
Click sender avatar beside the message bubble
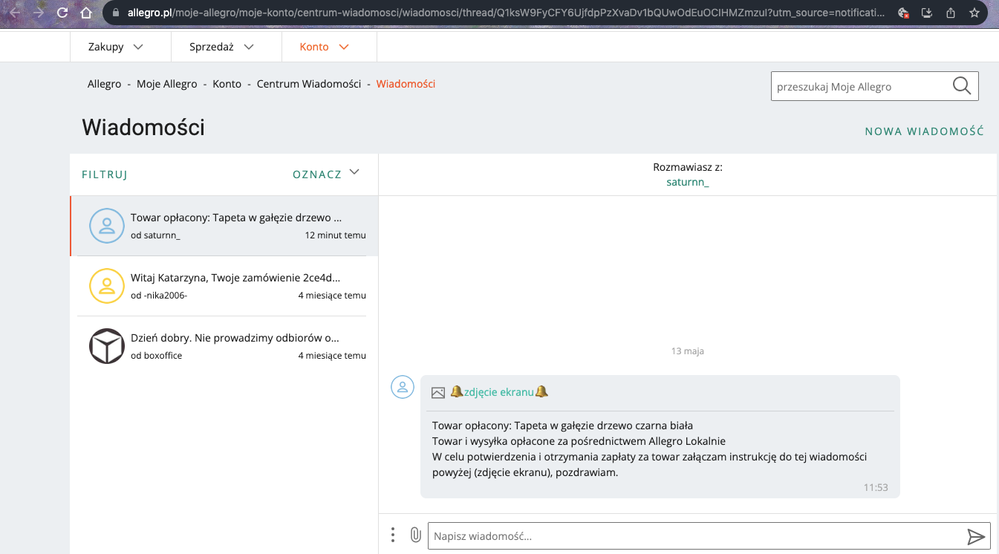click(402, 387)
